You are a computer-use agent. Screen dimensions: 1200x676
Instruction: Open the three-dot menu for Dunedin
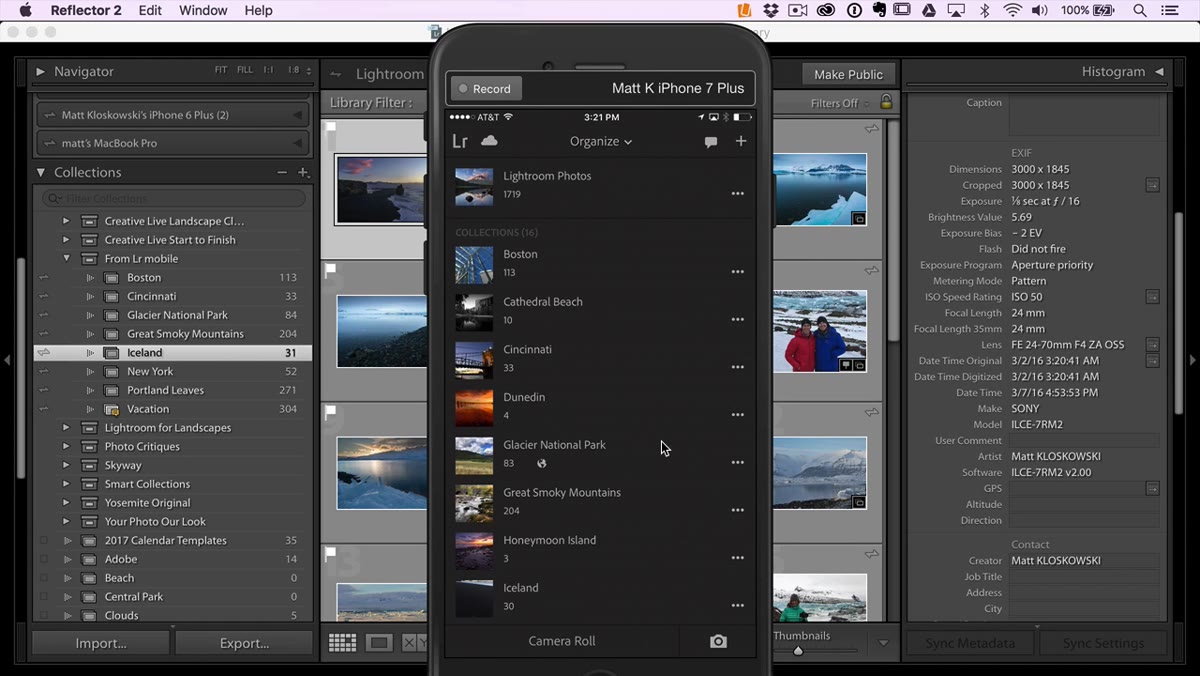click(x=738, y=415)
